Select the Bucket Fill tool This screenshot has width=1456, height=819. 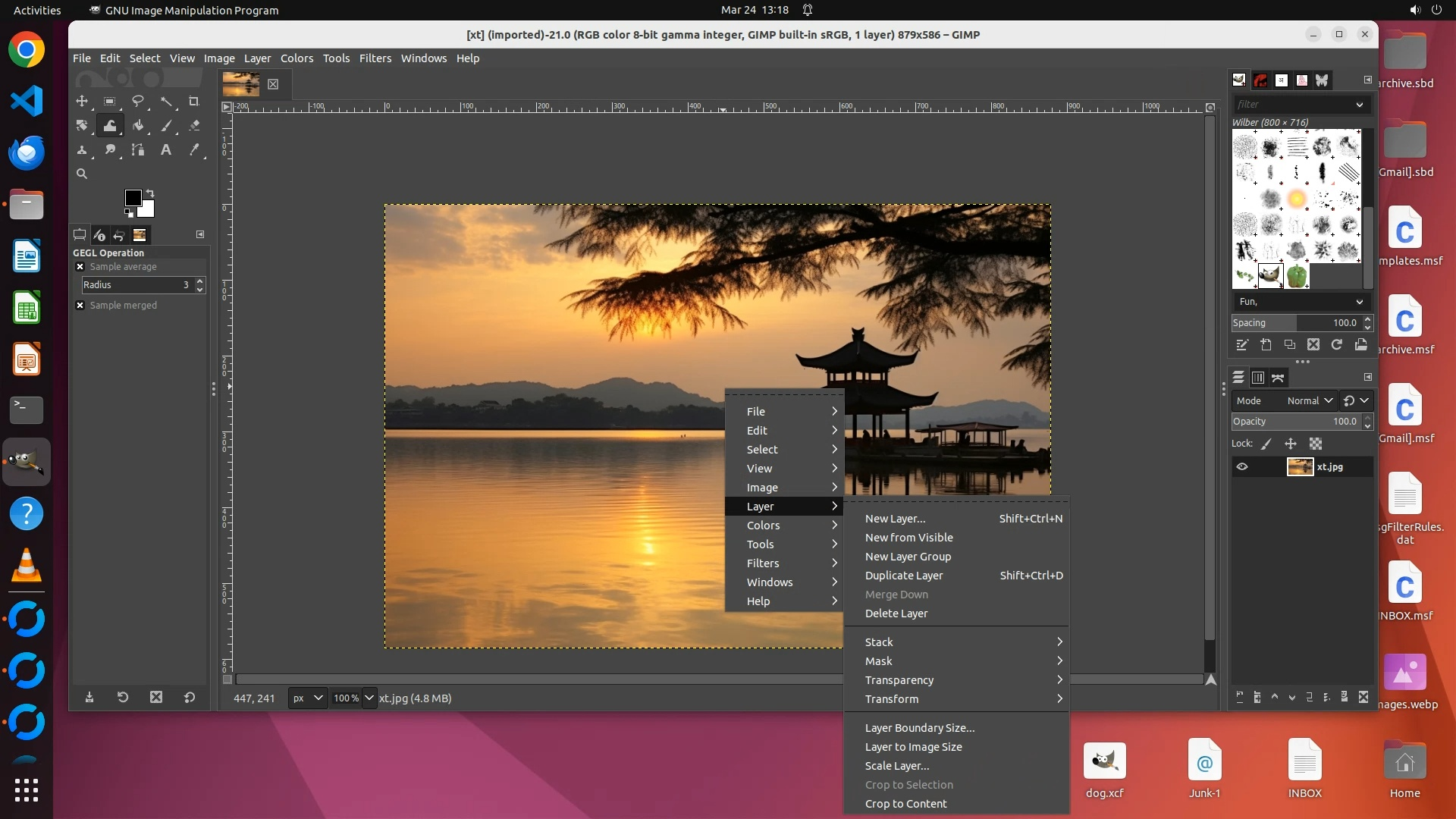click(x=138, y=125)
